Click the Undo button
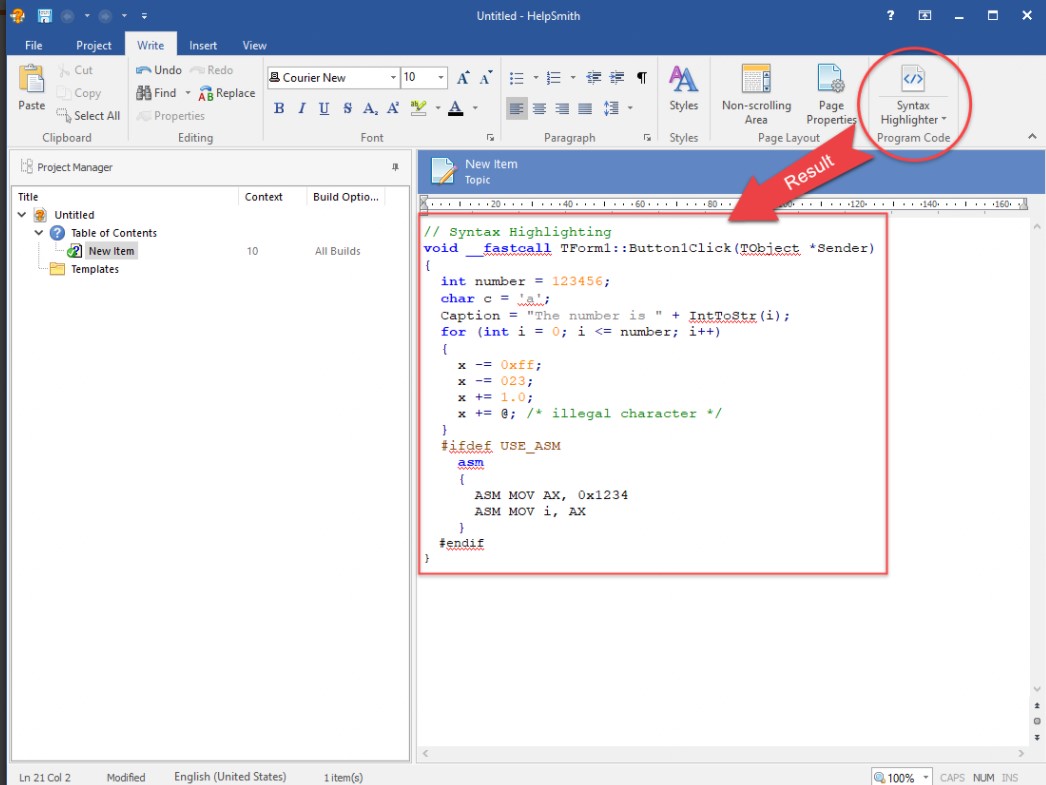Viewport: 1046px width, 785px height. (159, 70)
